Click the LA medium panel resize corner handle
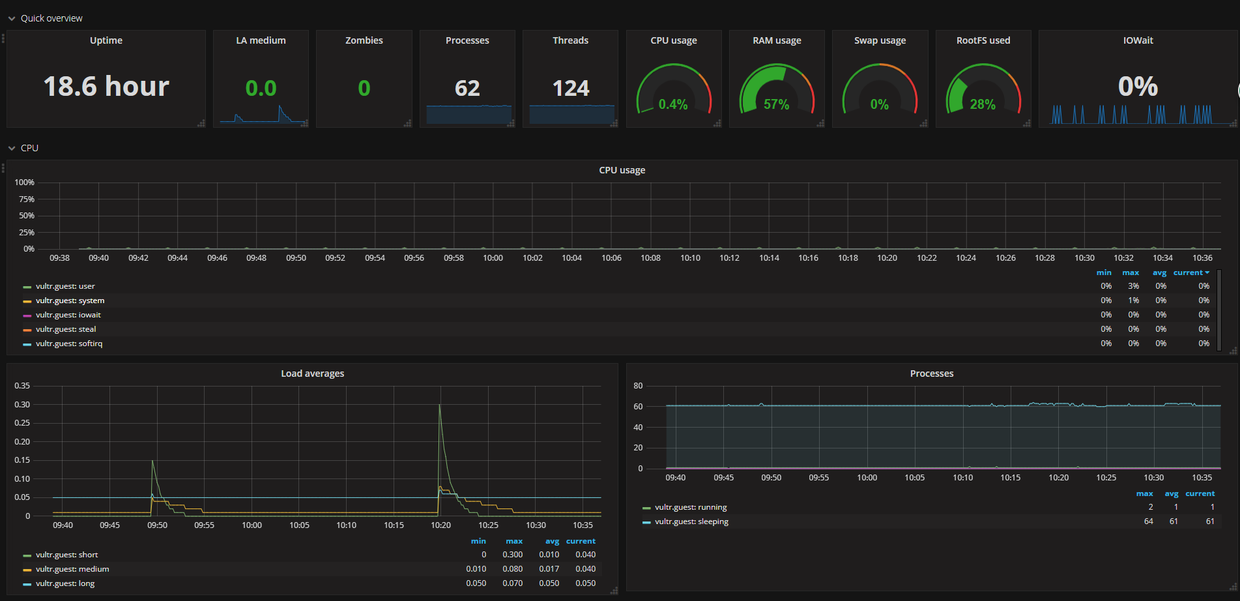Screen dimensions: 1240x601 [305, 123]
